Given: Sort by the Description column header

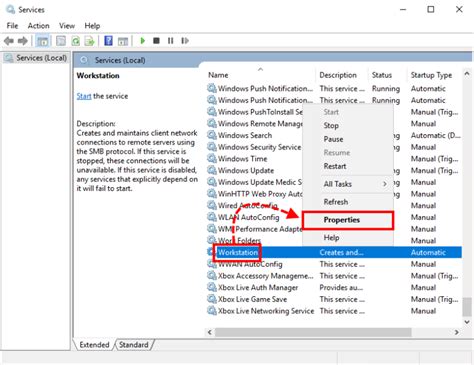Looking at the screenshot, I should (x=341, y=75).
